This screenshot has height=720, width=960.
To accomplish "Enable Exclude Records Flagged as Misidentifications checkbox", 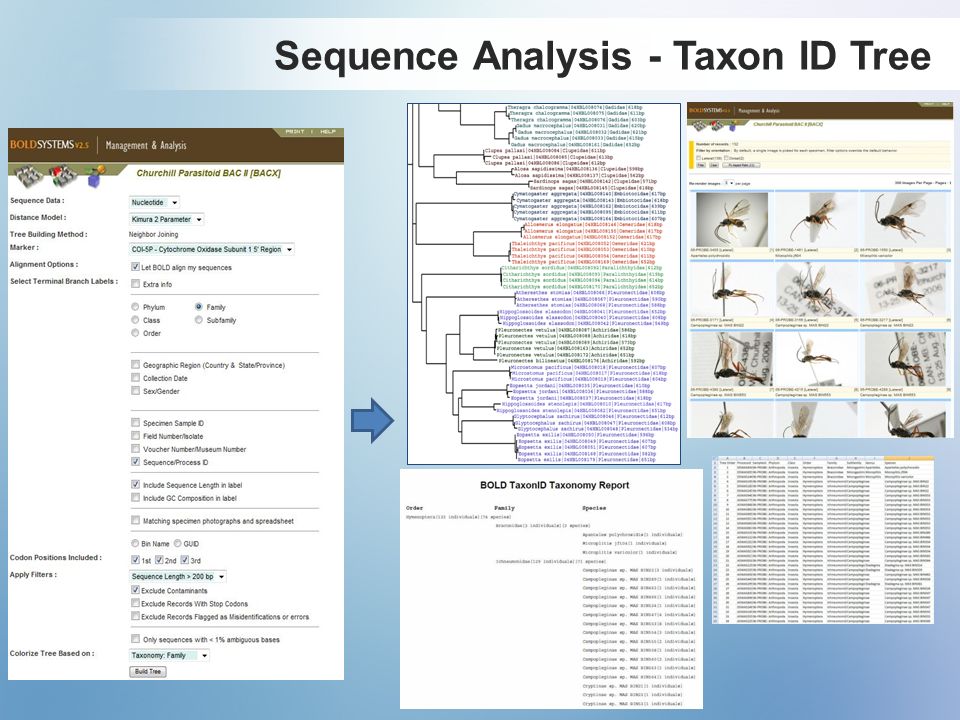I will pos(135,616).
